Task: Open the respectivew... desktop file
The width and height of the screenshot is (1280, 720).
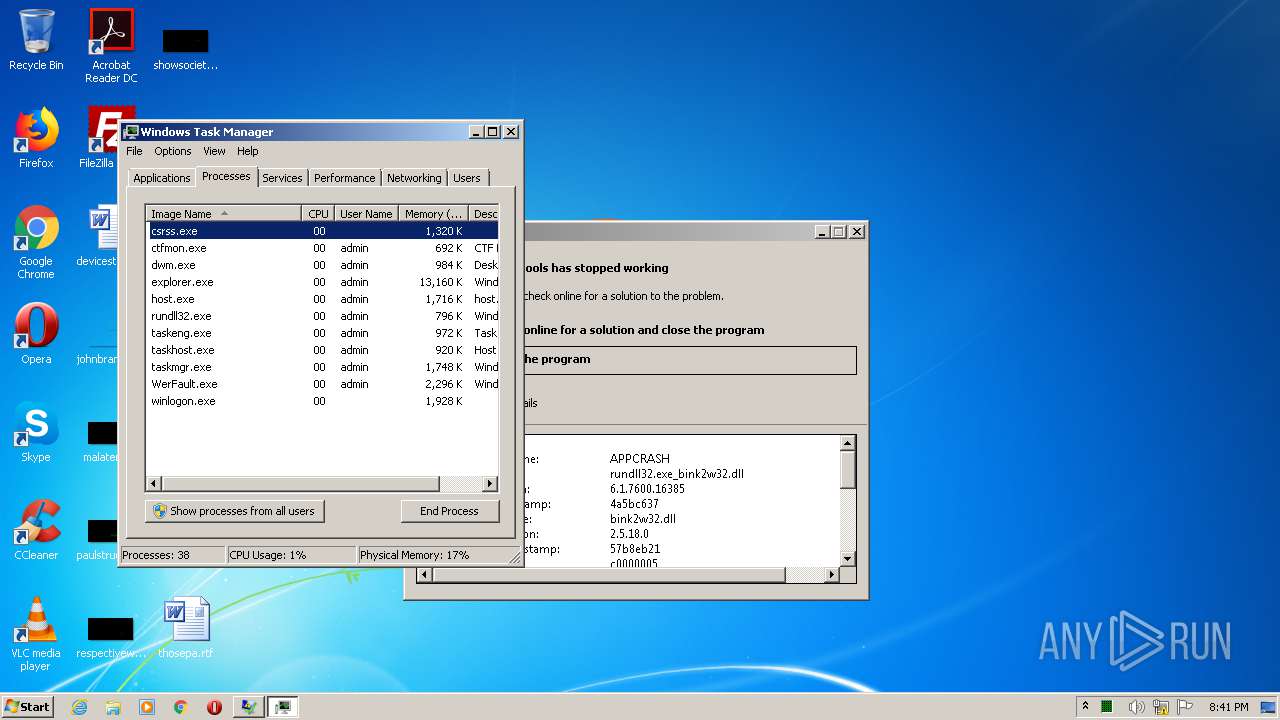Action: 111,638
